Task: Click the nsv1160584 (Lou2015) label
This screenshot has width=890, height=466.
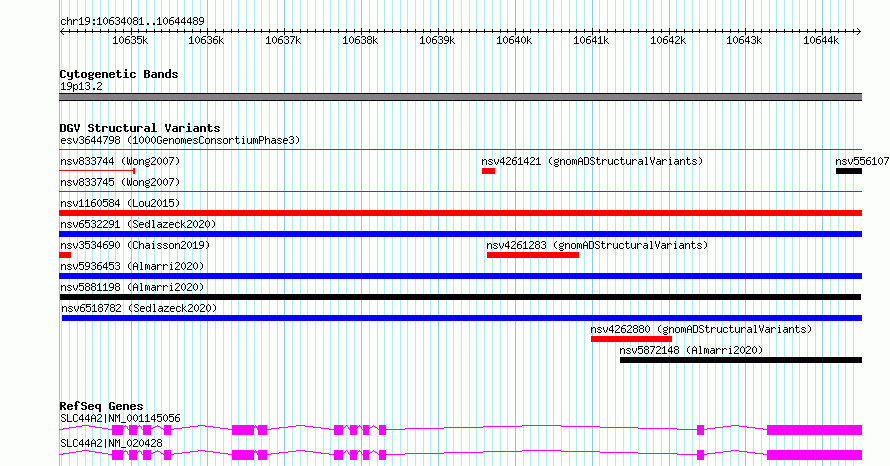Action: click(x=120, y=203)
